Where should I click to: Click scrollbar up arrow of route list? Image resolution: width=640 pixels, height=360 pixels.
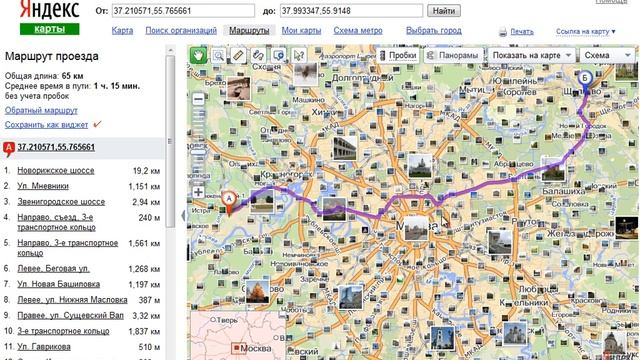[x=170, y=50]
